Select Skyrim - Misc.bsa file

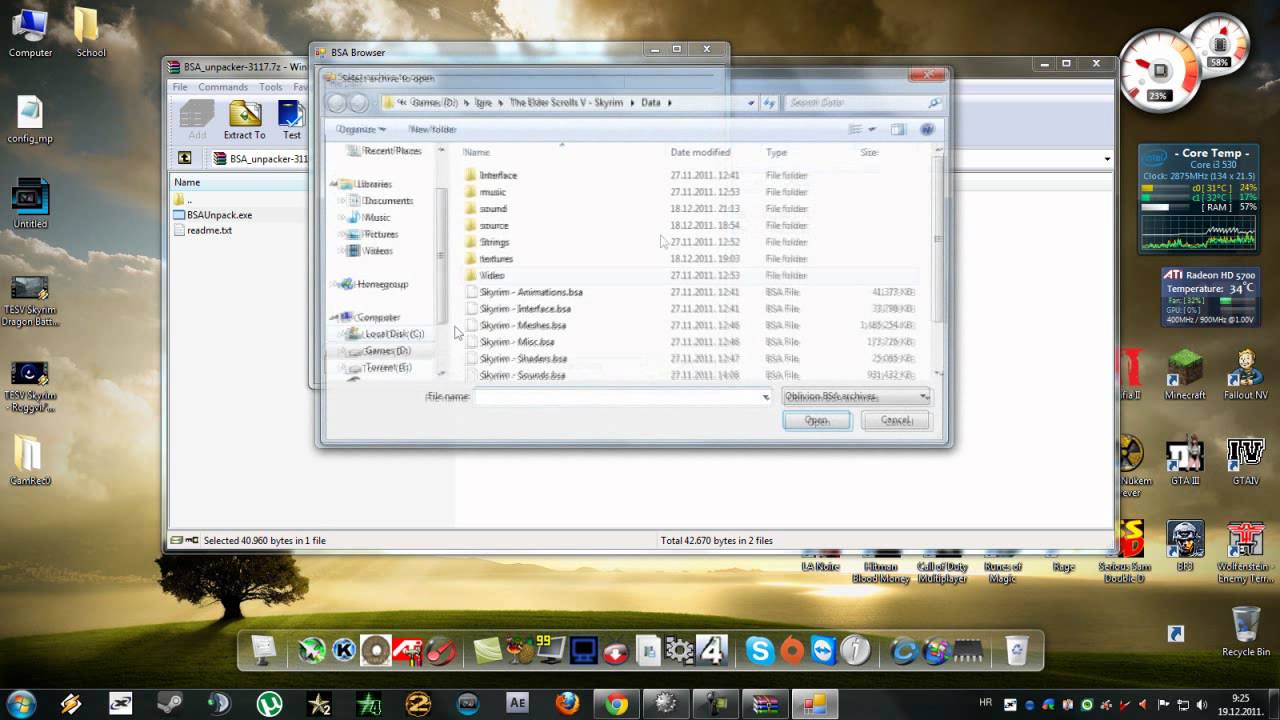point(516,342)
